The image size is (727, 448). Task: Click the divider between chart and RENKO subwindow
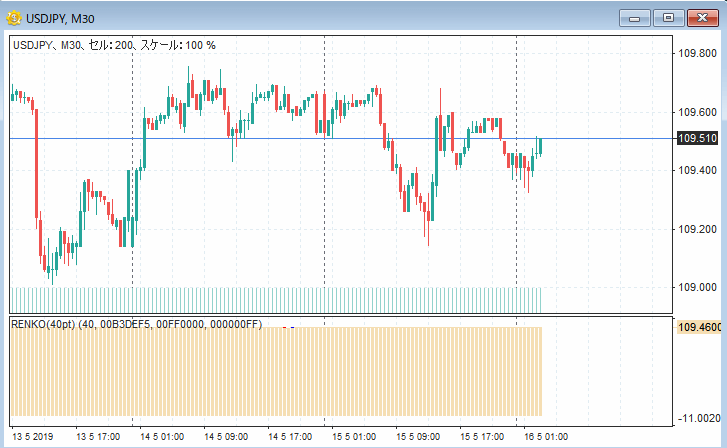(340, 315)
